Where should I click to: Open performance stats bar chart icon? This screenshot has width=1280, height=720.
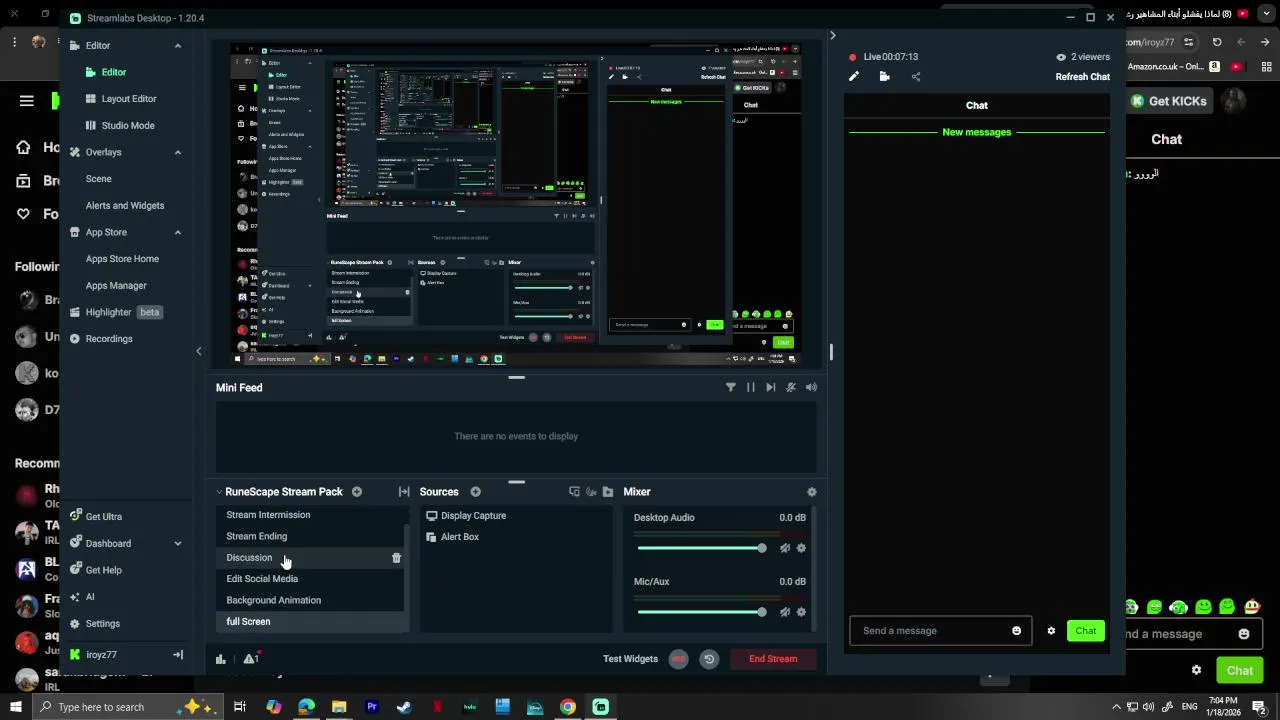click(221, 659)
